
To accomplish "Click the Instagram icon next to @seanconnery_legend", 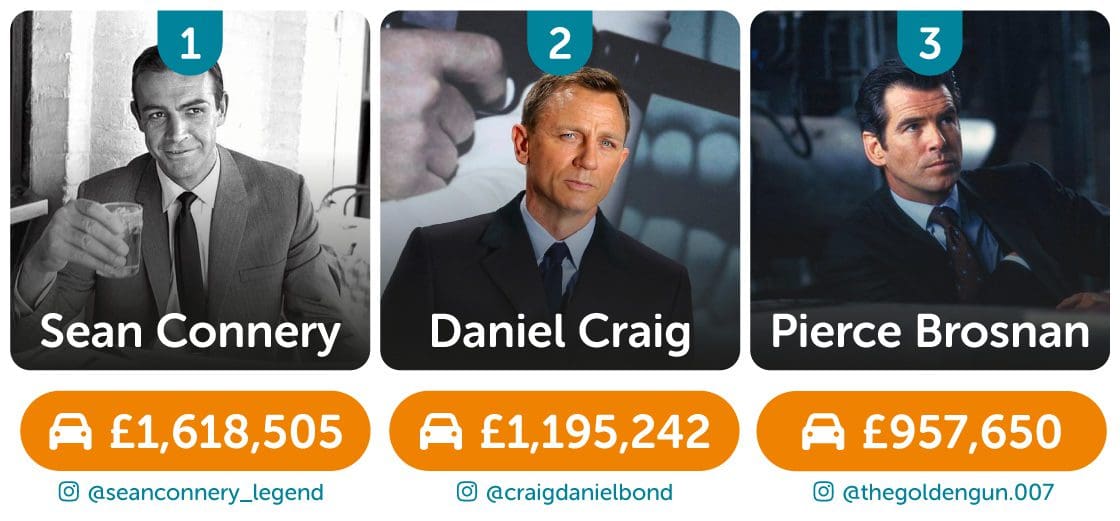I will point(69,491).
